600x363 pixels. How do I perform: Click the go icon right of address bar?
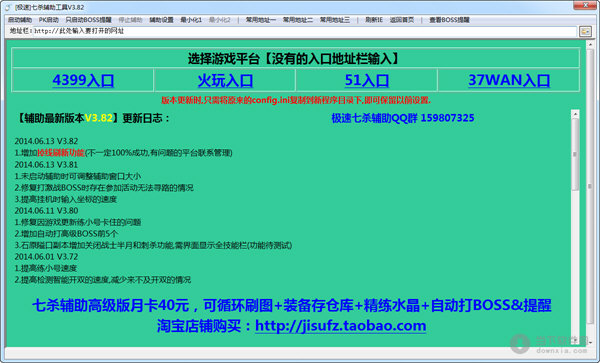[585, 32]
